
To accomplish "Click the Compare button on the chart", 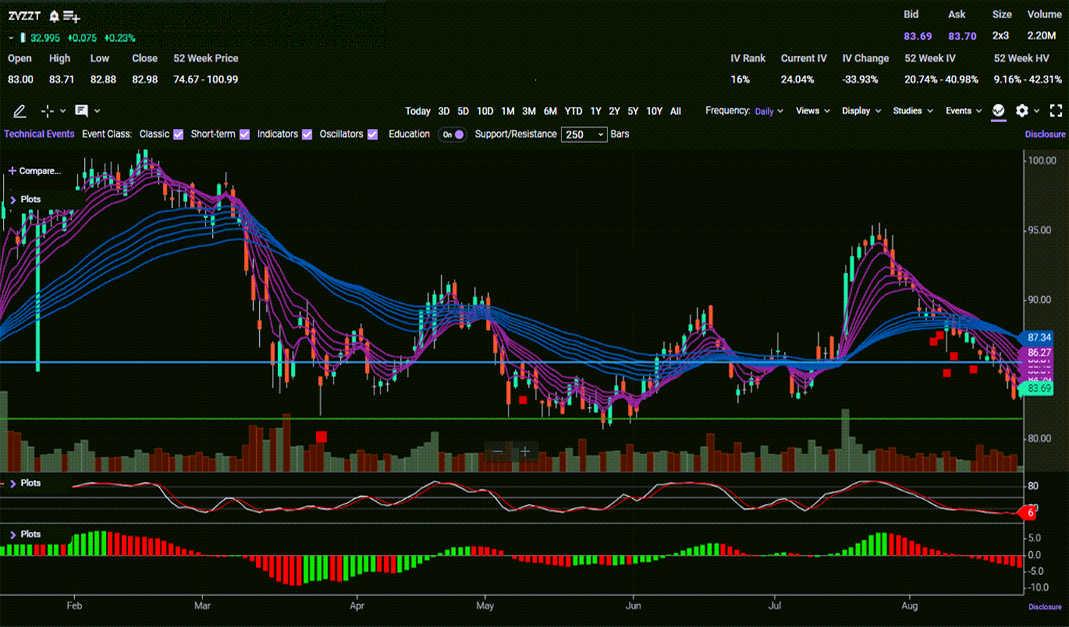I will (x=35, y=171).
